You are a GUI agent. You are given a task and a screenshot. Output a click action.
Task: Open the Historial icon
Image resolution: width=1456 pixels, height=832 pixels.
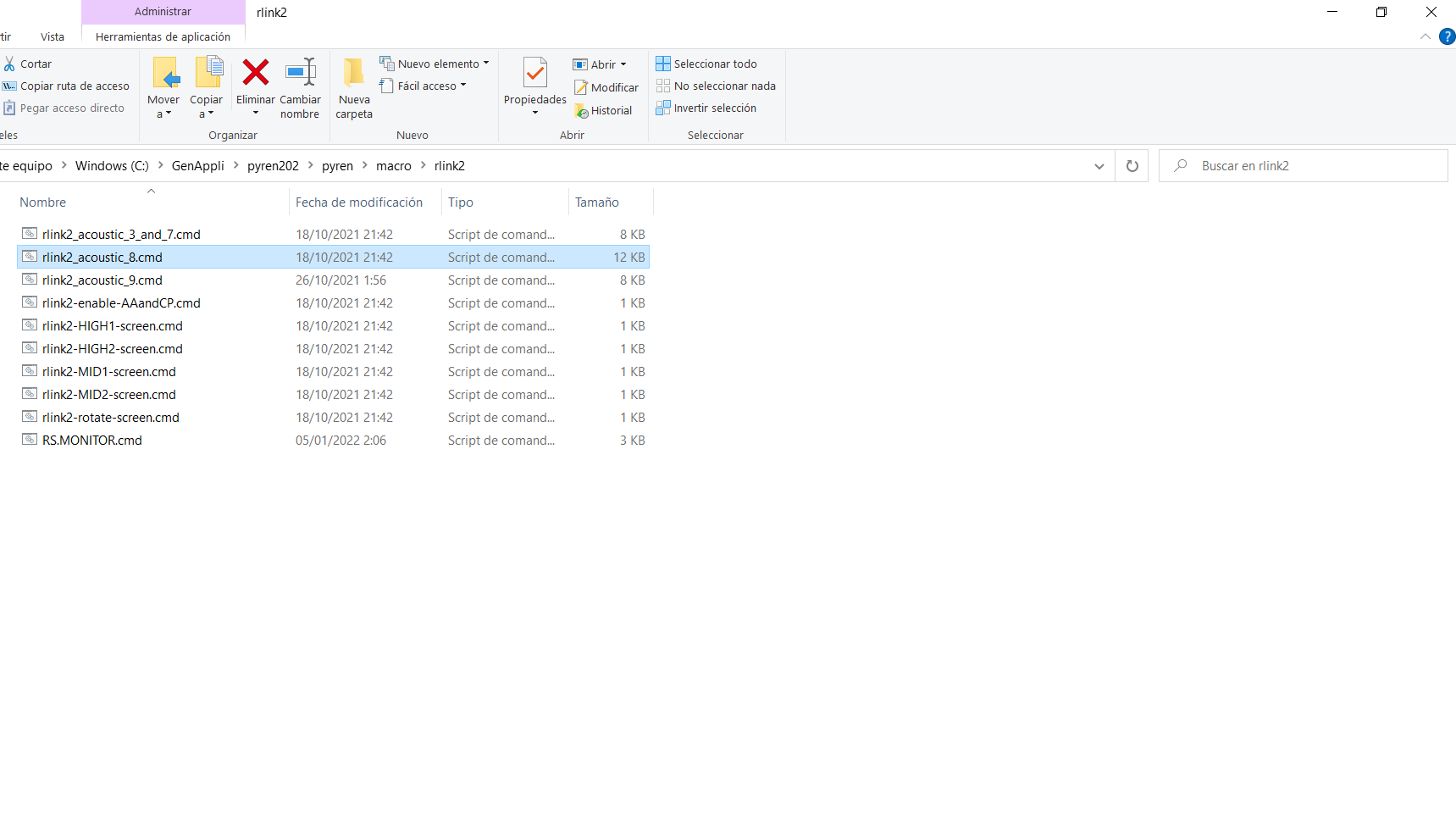pos(581,110)
